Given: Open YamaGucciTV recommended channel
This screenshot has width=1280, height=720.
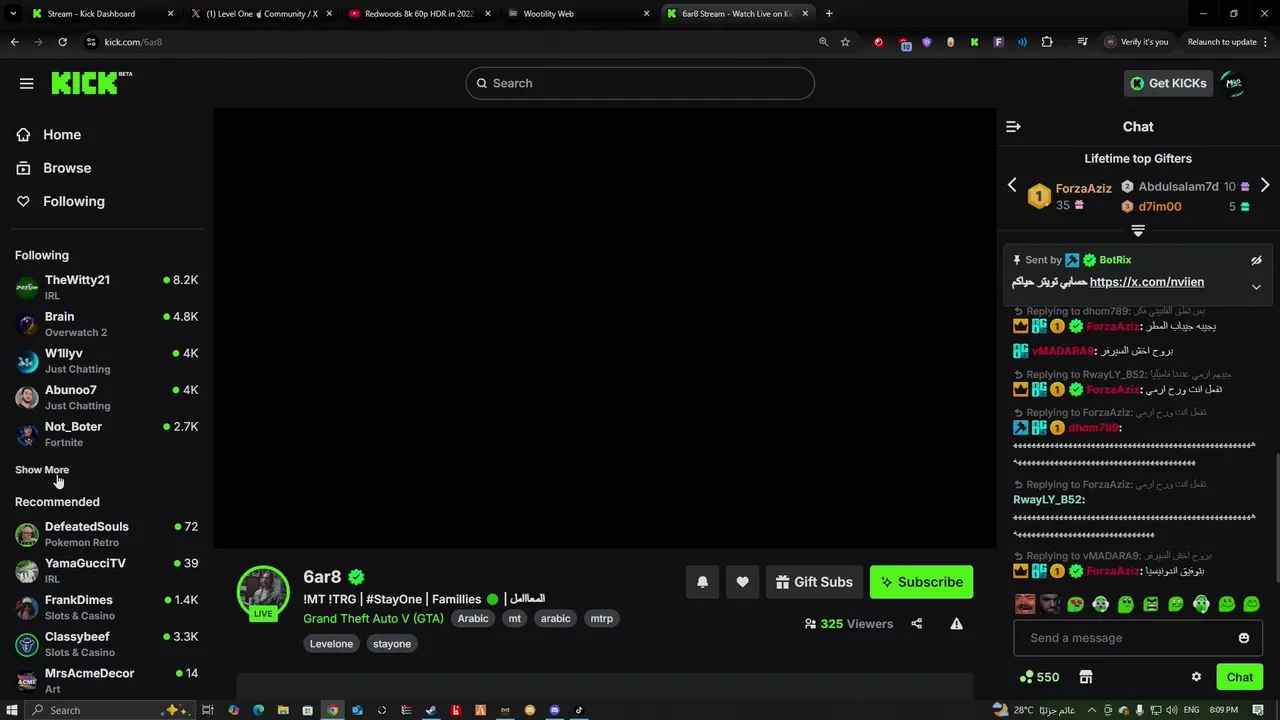Looking at the screenshot, I should pyautogui.click(x=106, y=571).
